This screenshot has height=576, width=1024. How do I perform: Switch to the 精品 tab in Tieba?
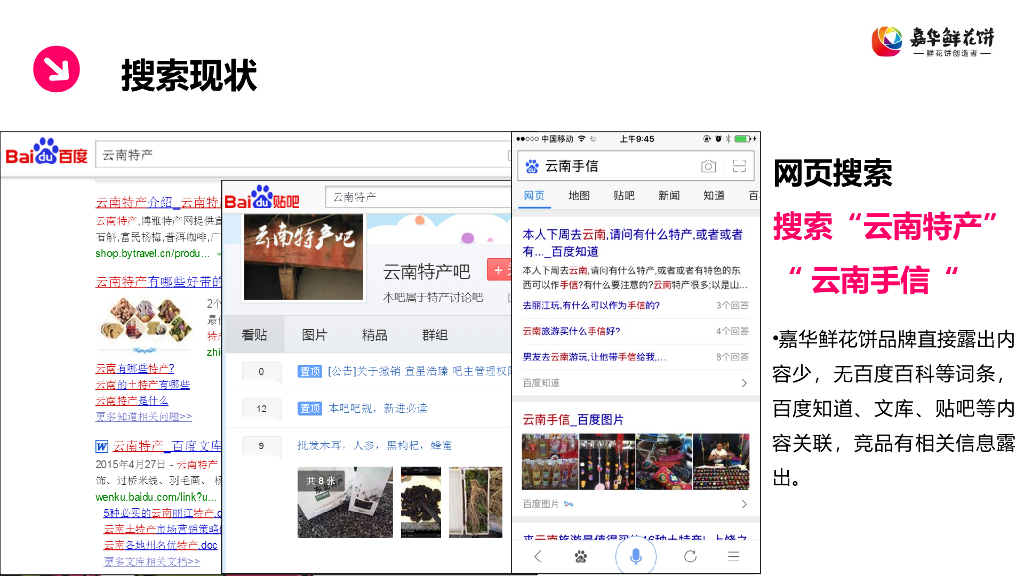click(x=374, y=335)
